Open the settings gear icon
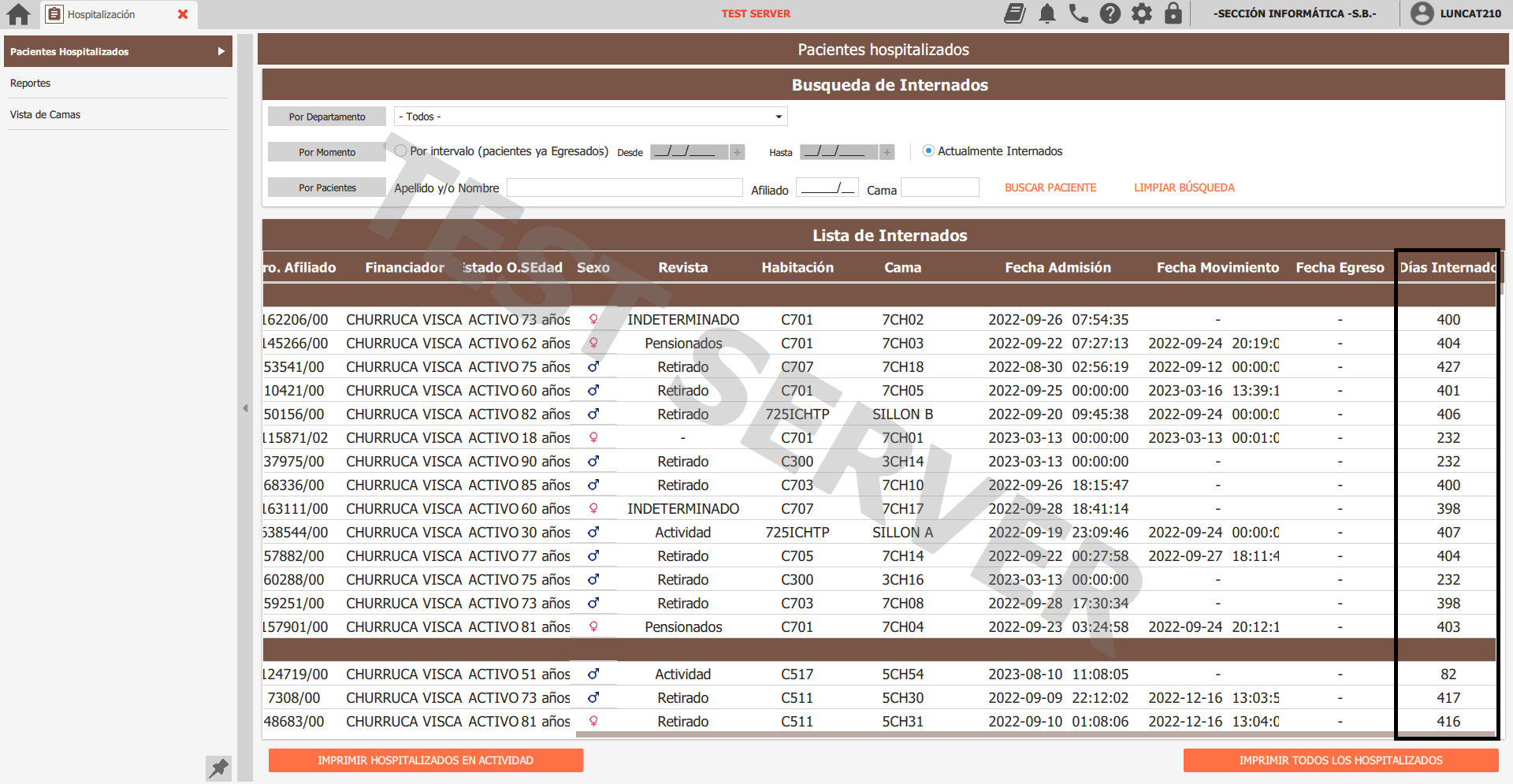1513x784 pixels. [x=1142, y=13]
